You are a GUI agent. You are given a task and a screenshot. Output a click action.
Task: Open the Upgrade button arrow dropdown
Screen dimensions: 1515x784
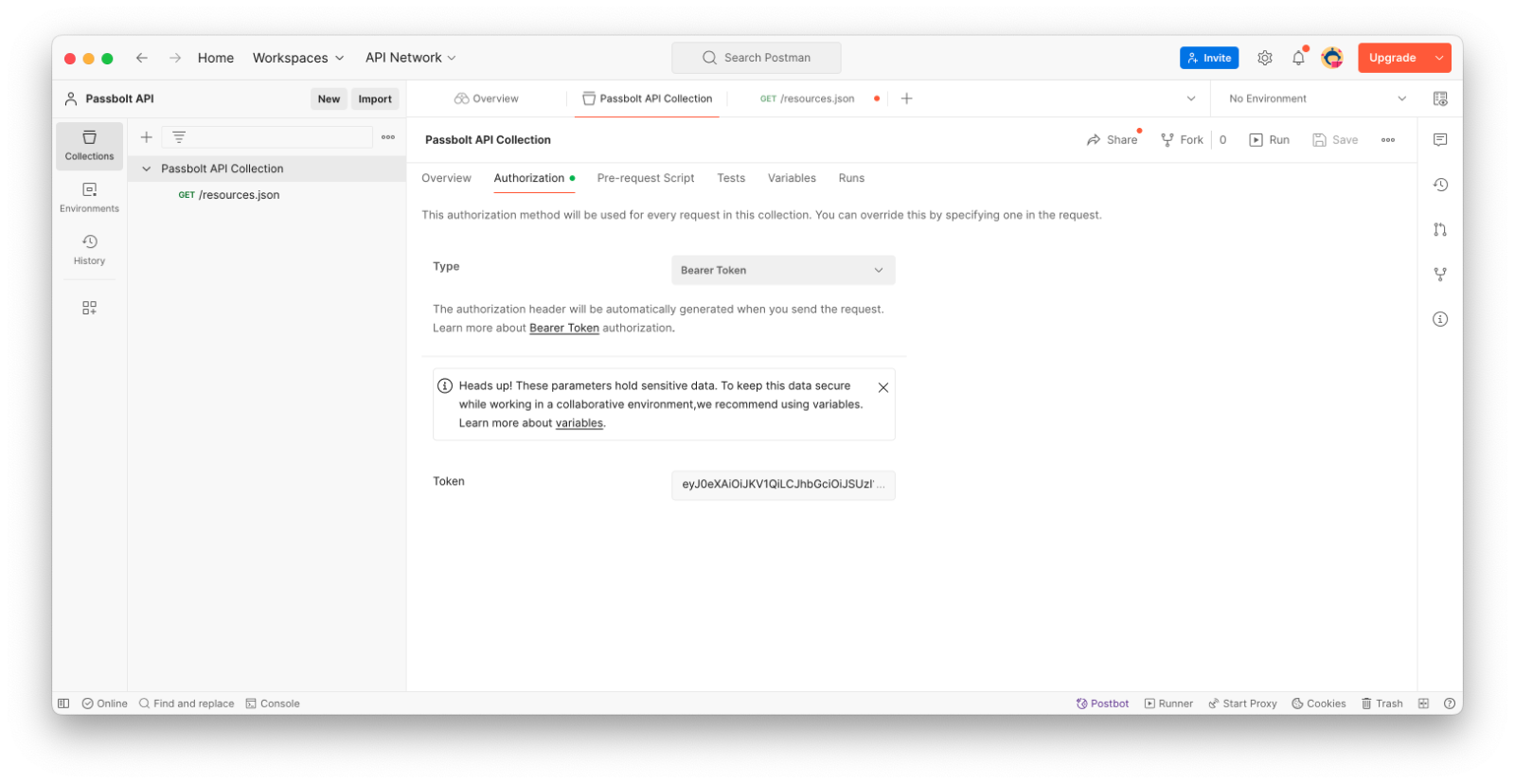(x=1439, y=58)
